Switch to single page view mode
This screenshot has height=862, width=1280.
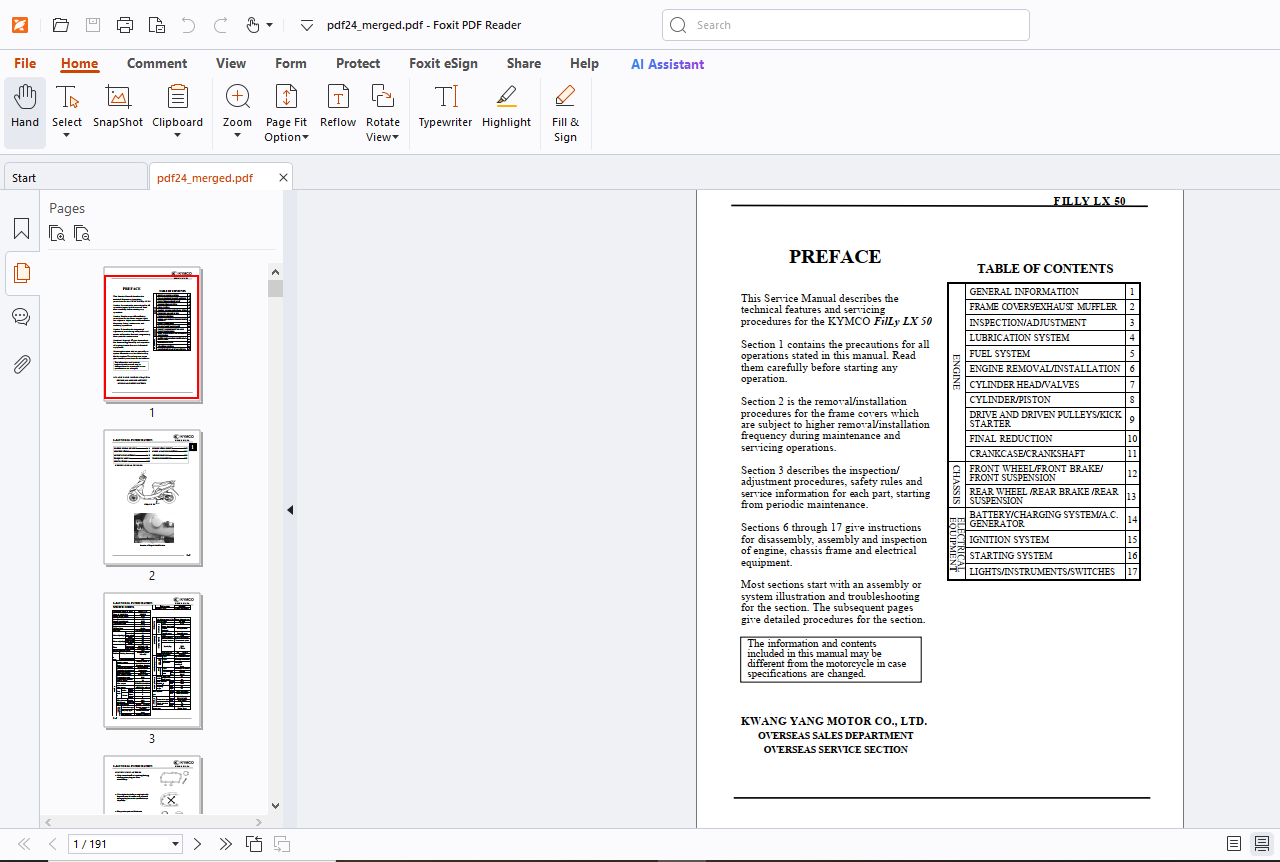[x=1234, y=844]
